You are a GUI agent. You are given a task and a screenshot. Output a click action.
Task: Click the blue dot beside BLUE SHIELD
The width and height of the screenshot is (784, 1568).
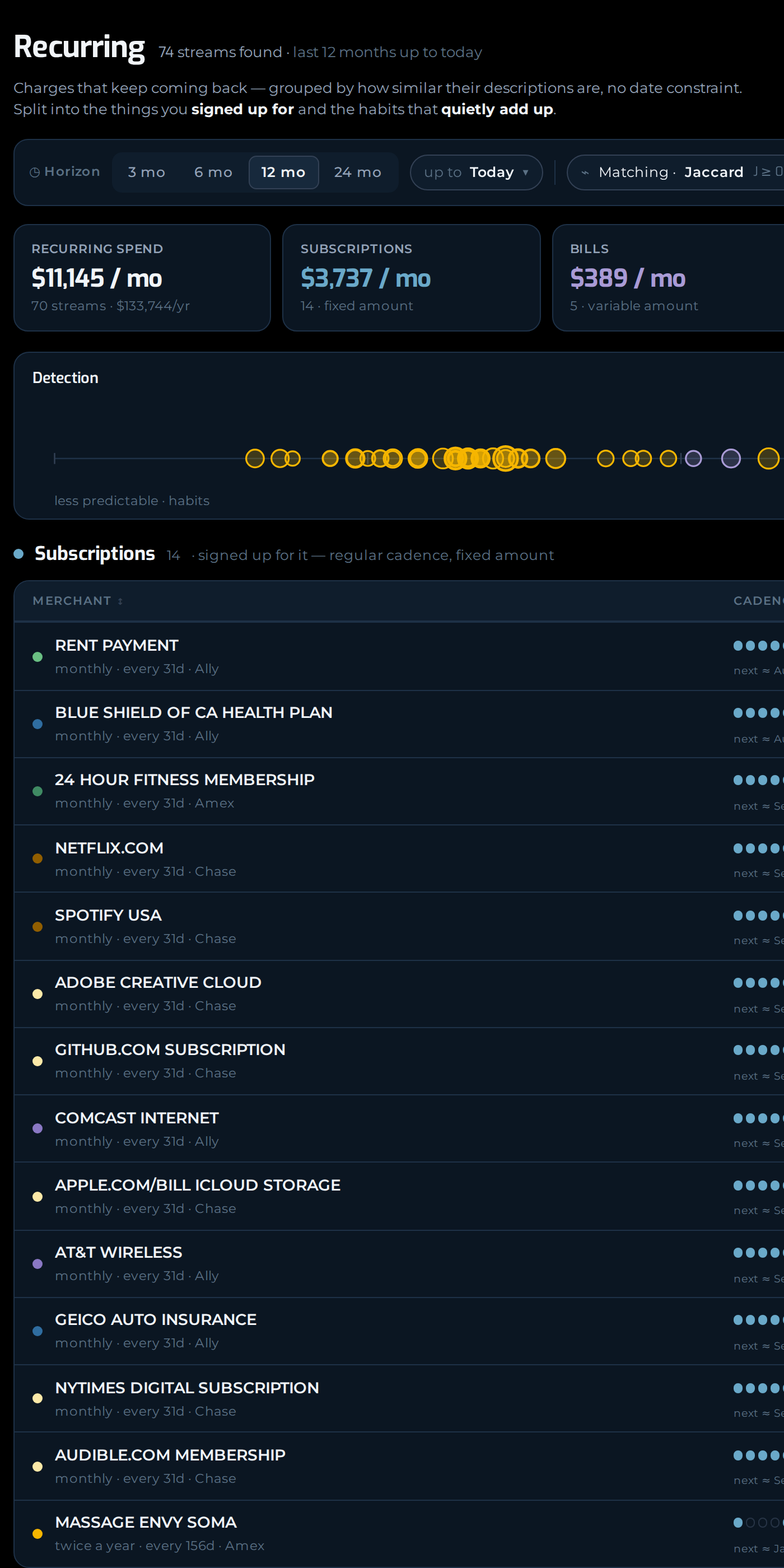coord(37,724)
